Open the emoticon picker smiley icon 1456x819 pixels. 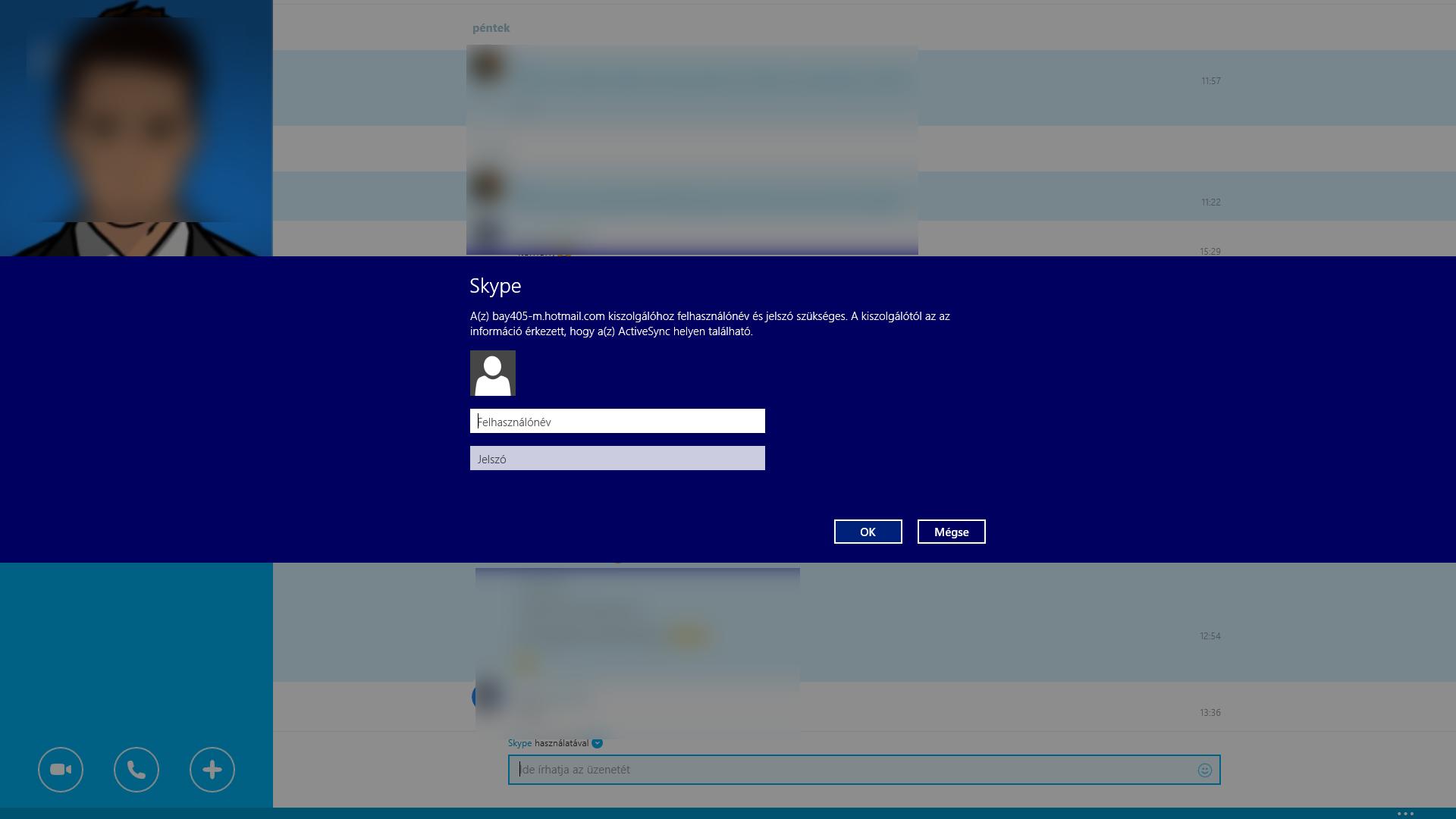click(x=1204, y=770)
